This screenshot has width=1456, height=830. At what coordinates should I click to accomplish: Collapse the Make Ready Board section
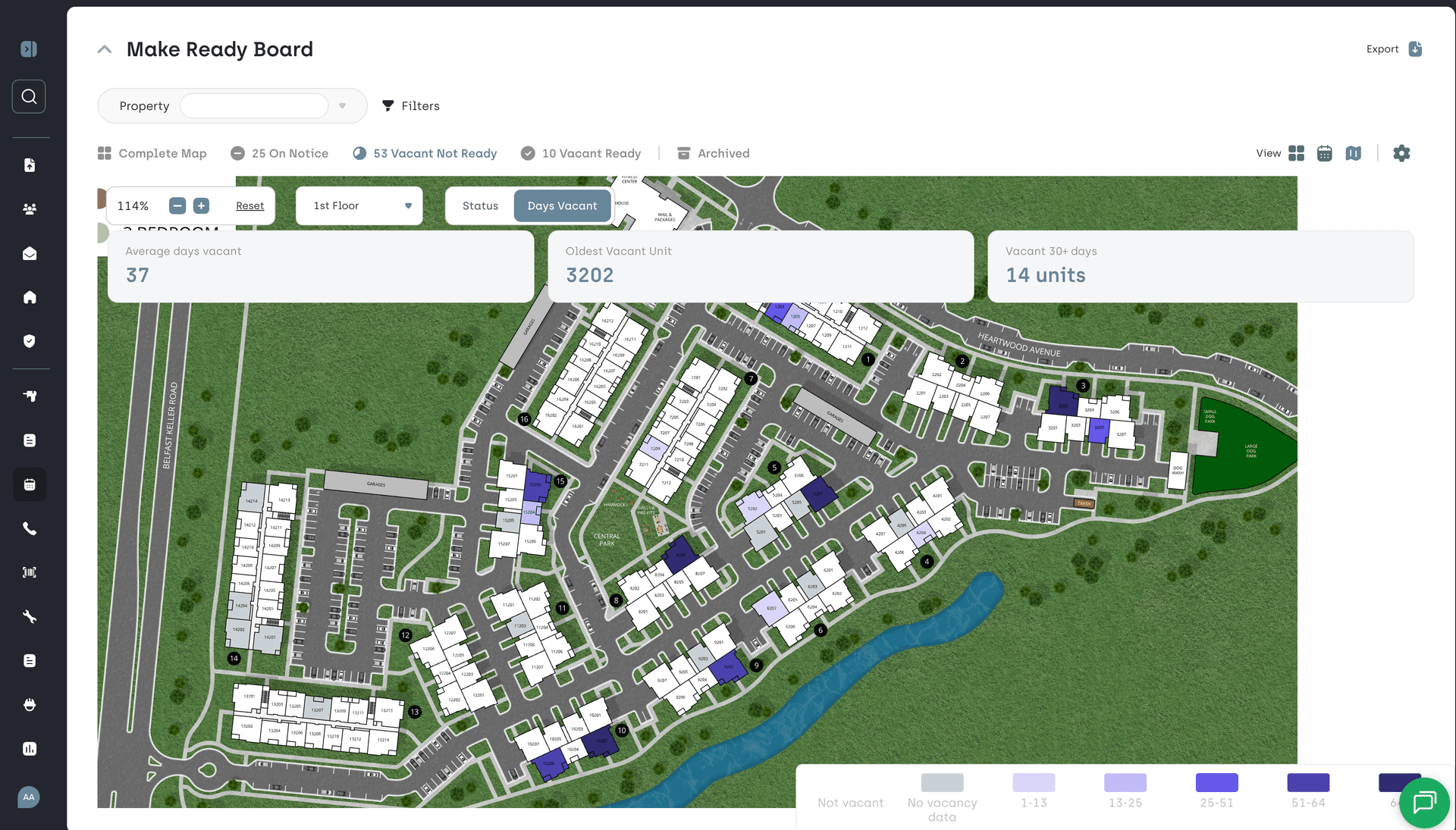pos(105,49)
